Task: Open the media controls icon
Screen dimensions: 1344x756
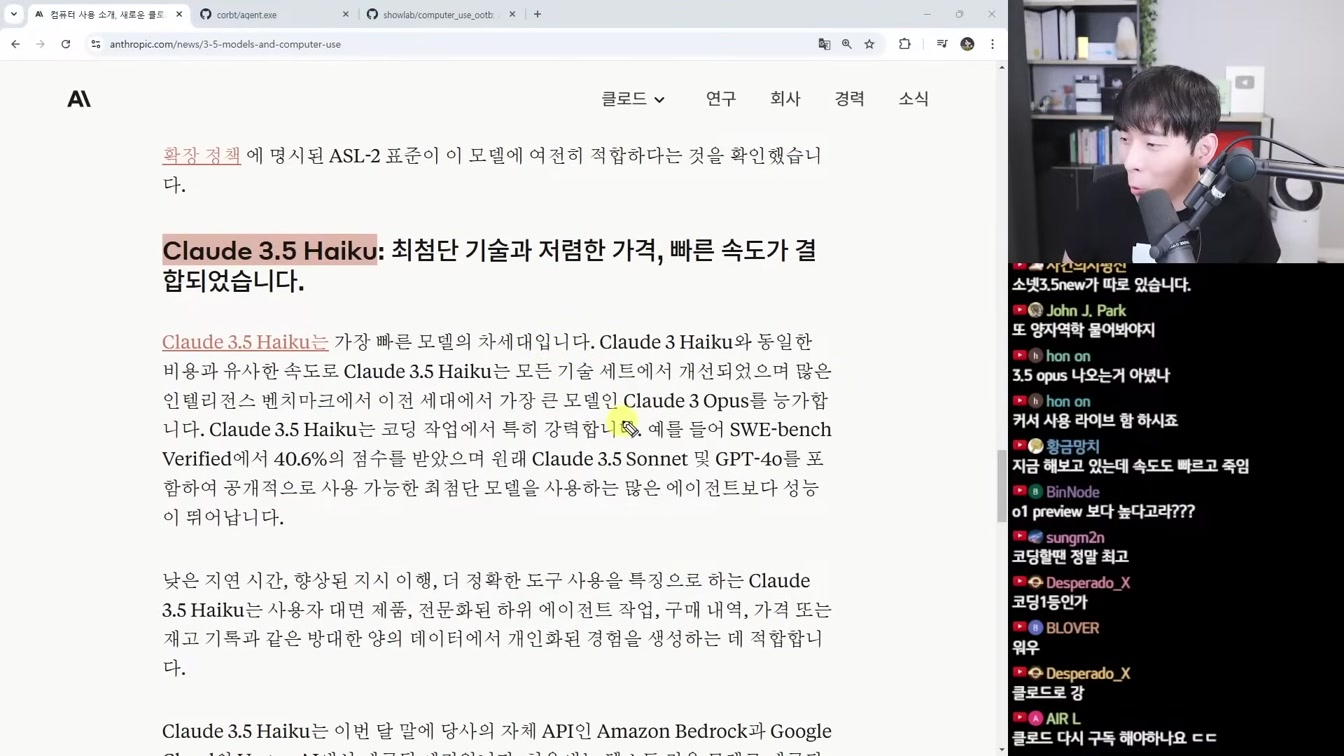Action: pos(942,44)
